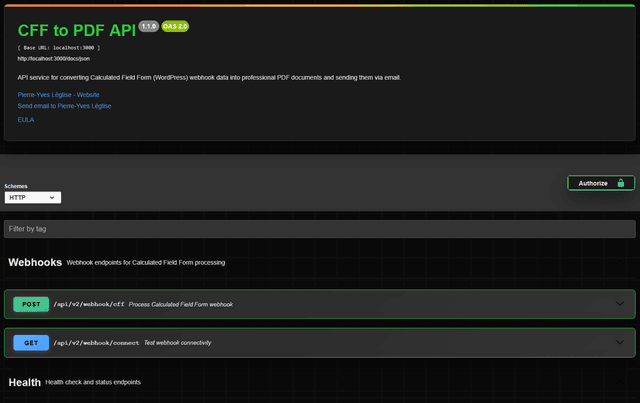Click the Webhooks tag heading
This screenshot has height=403, width=640.
[x=35, y=262]
